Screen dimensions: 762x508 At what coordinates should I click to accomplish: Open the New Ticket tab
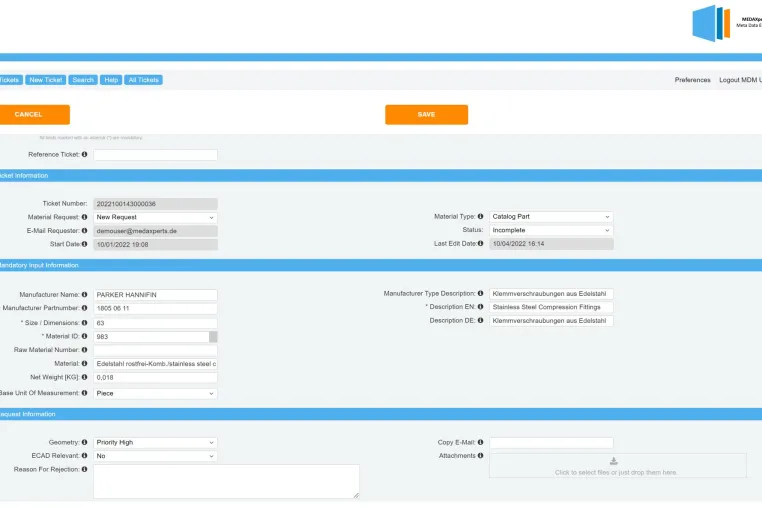(x=46, y=80)
